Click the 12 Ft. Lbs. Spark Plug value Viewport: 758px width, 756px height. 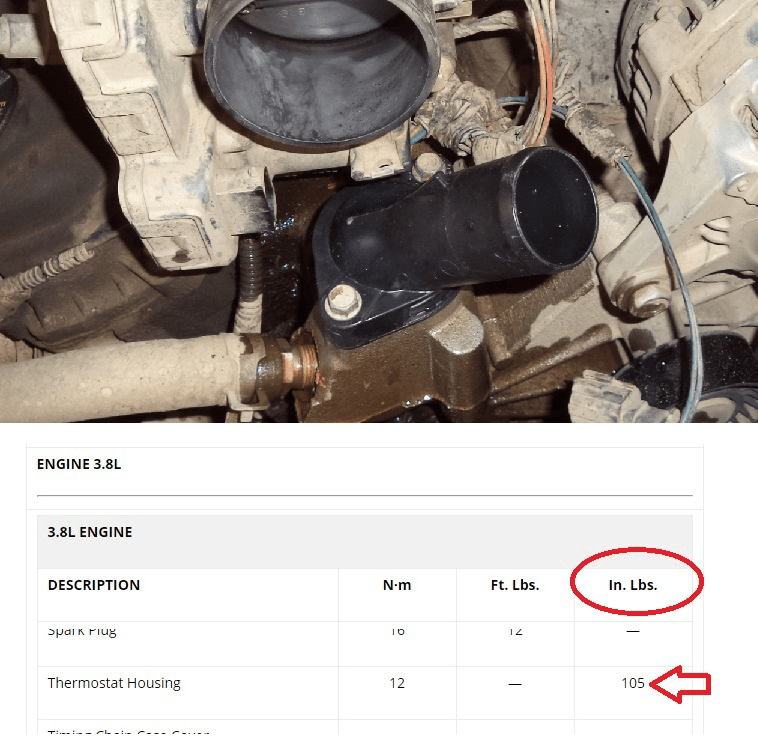click(515, 632)
